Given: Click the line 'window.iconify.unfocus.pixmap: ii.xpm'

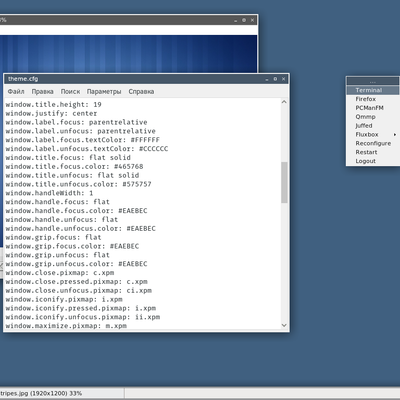Looking at the screenshot, I should coord(83,317).
